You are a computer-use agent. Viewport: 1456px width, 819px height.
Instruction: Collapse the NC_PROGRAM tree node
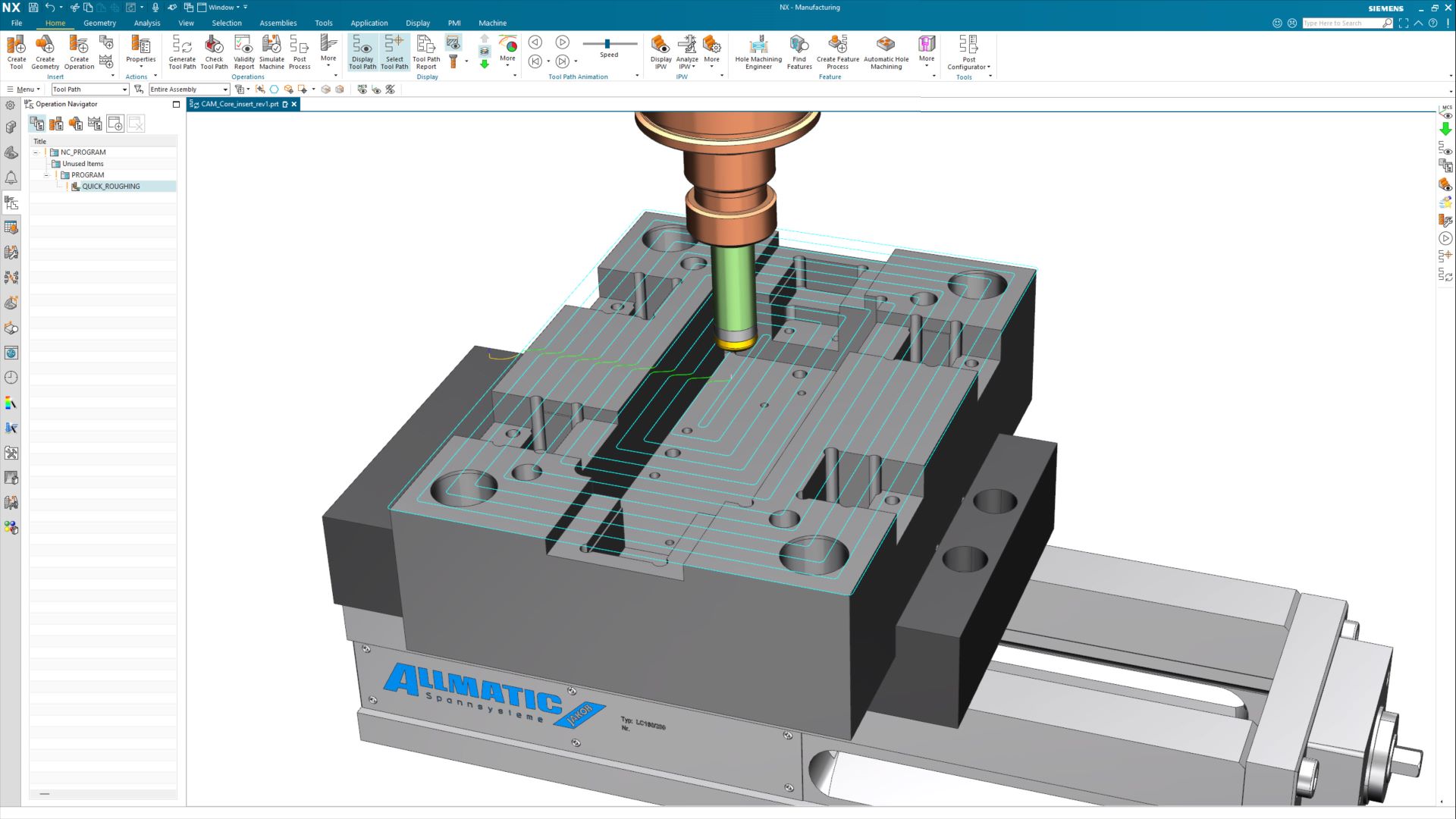36,152
